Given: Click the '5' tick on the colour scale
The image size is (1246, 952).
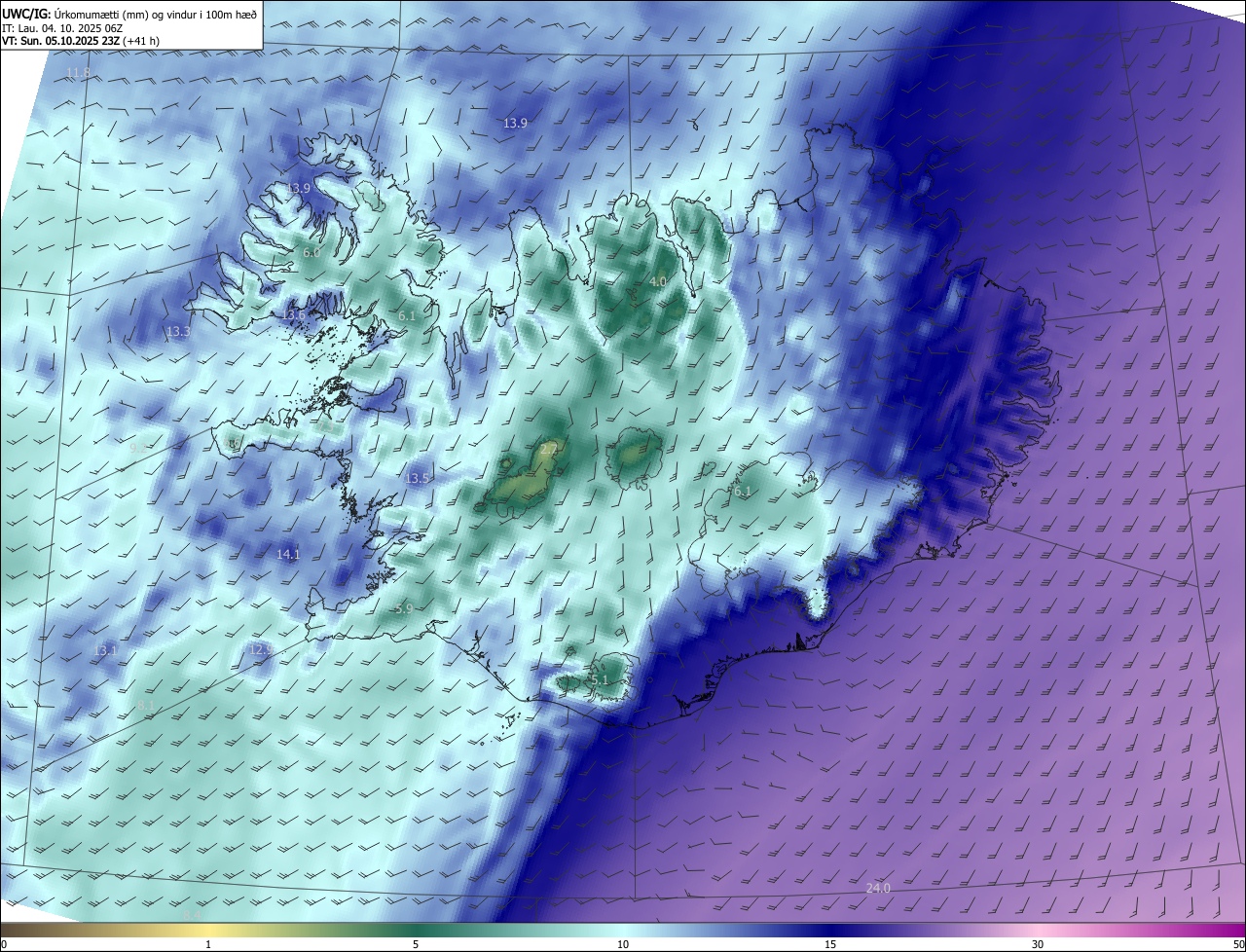Looking at the screenshot, I should (416, 944).
